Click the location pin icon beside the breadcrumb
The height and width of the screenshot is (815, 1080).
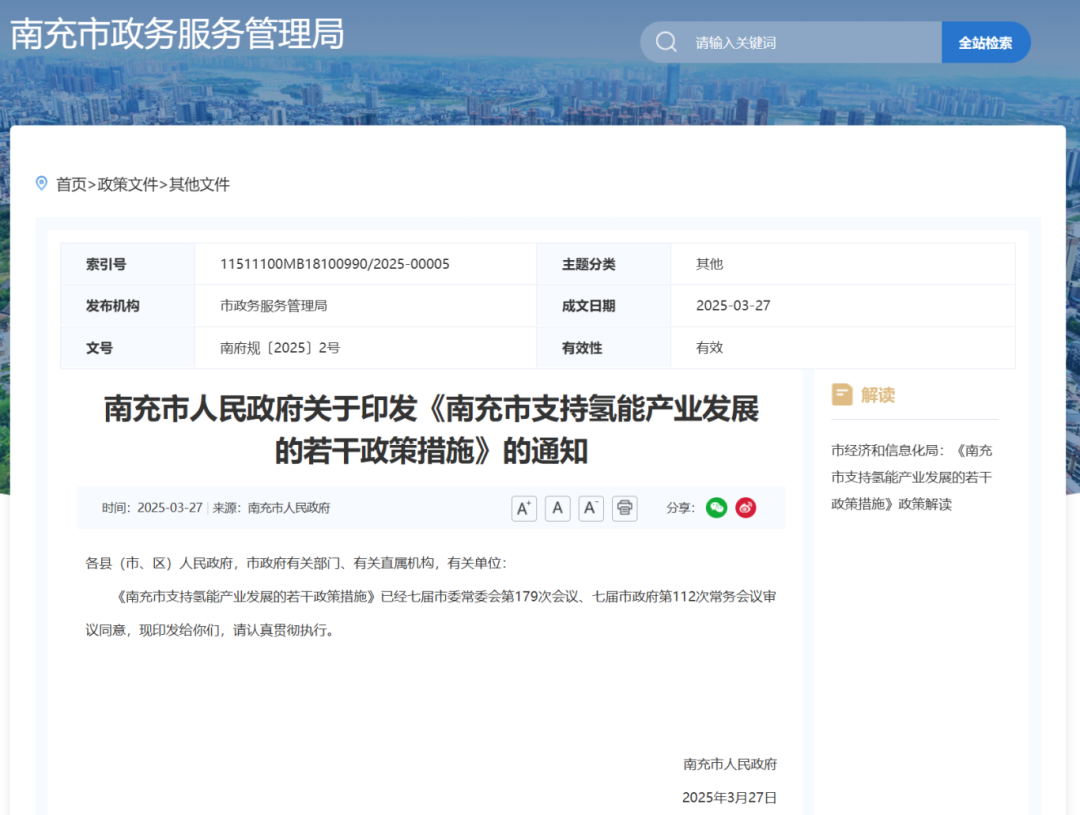[40, 183]
